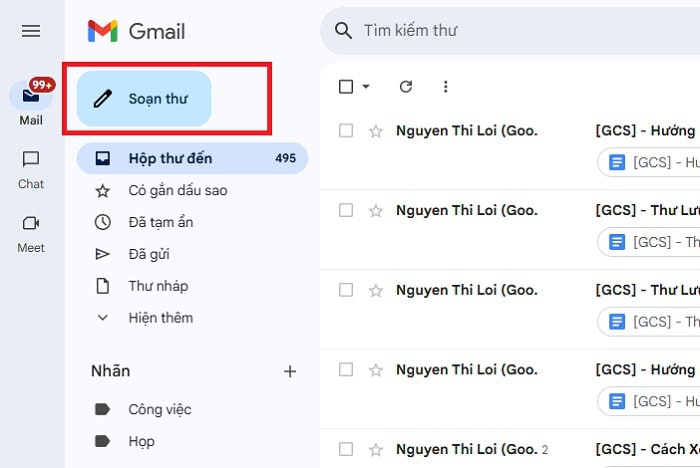The image size is (700, 468).
Task: Toggle the select all checkbox
Action: click(x=346, y=87)
